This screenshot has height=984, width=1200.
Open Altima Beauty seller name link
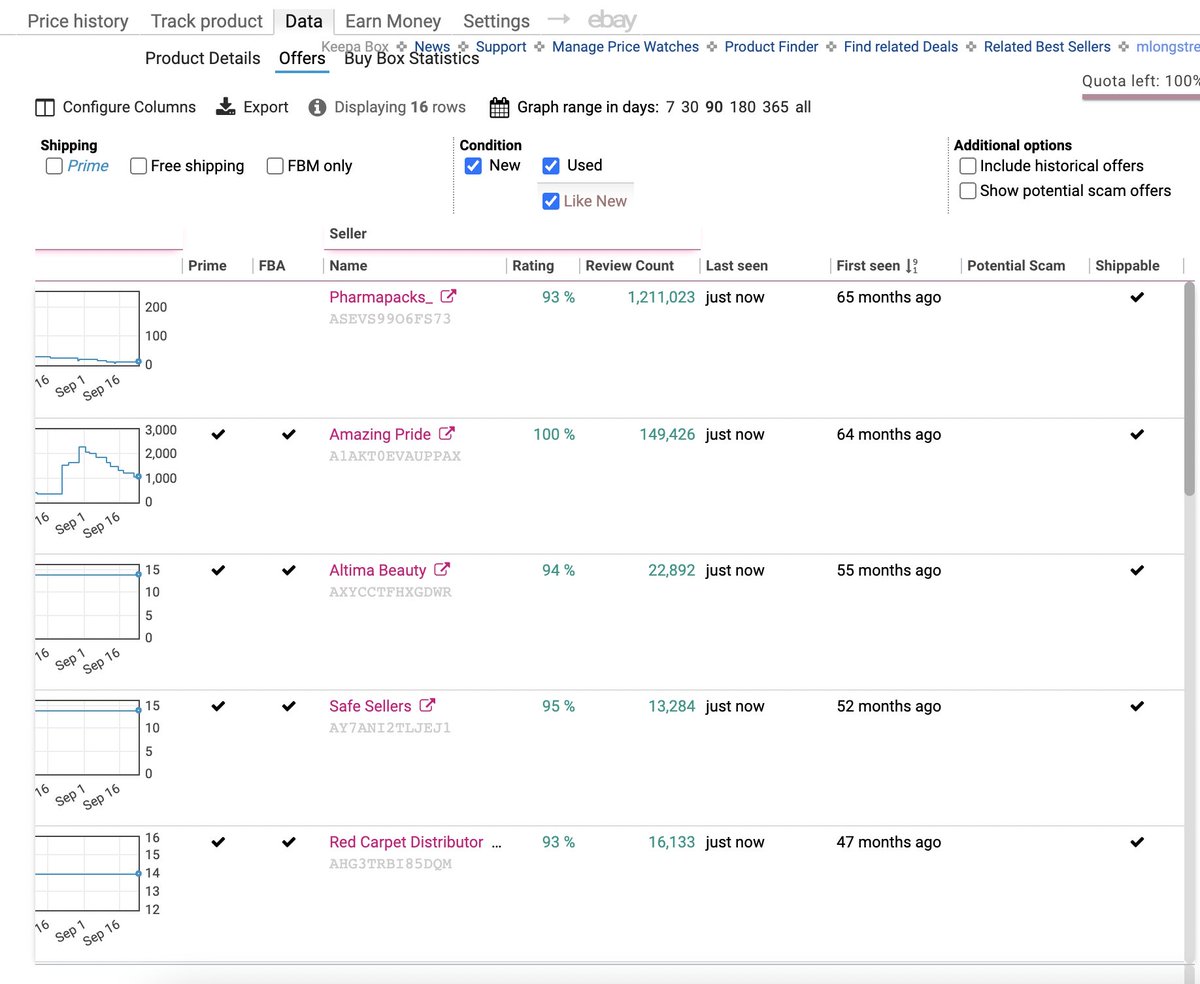pos(378,570)
